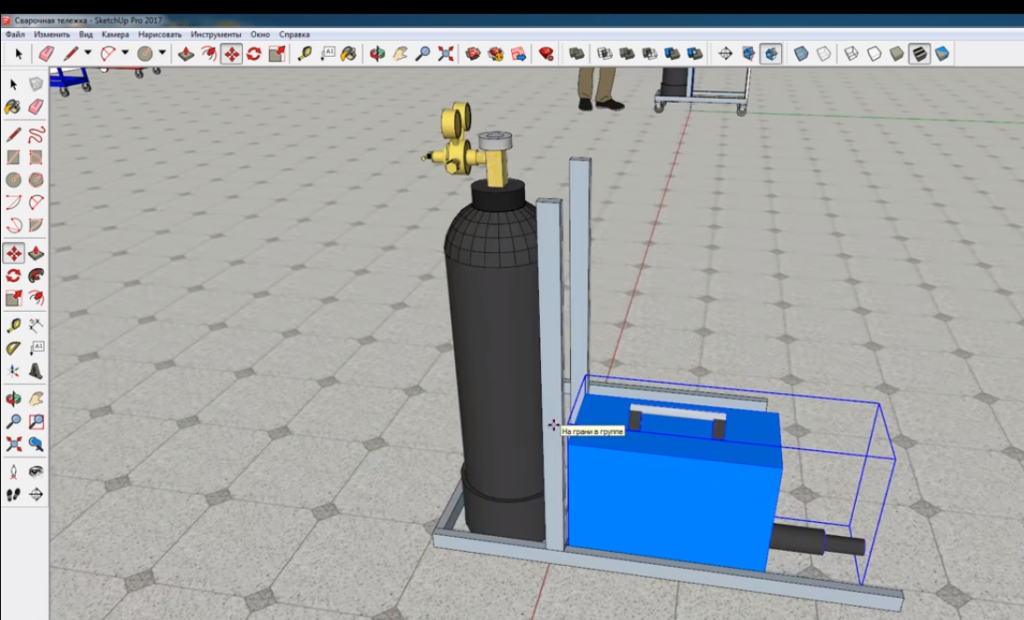Activate the Push/Pull tool in top toolbar
Viewport: 1024px width, 620px height.
coord(186,53)
